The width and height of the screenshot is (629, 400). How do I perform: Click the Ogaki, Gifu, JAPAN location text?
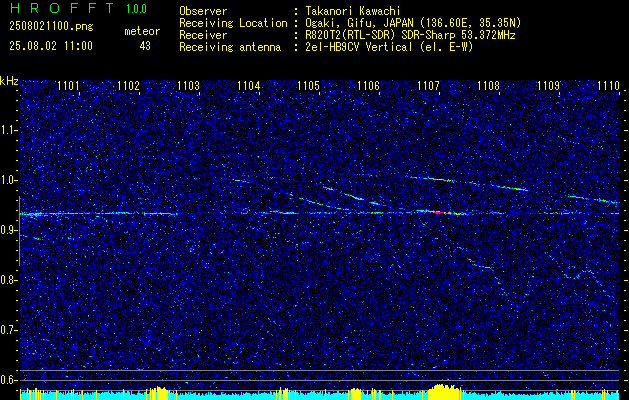[413, 23]
